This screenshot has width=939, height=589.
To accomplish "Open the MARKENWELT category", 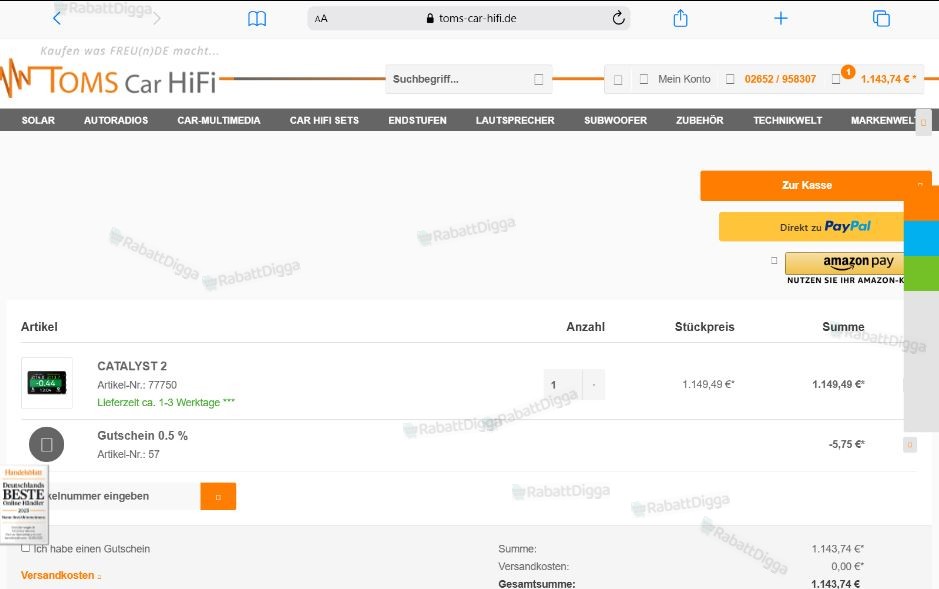I will click(x=883, y=120).
